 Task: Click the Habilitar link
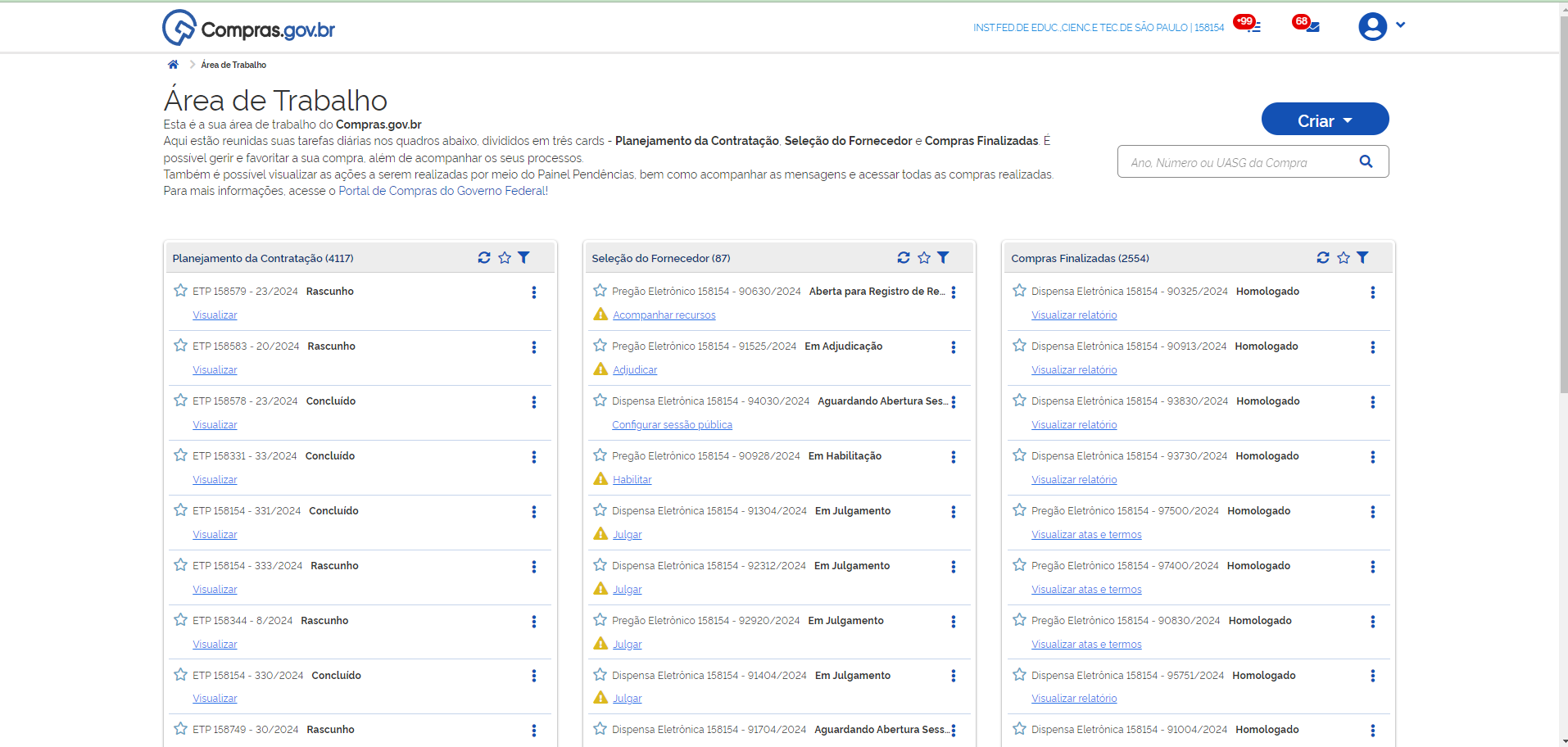[x=632, y=480]
